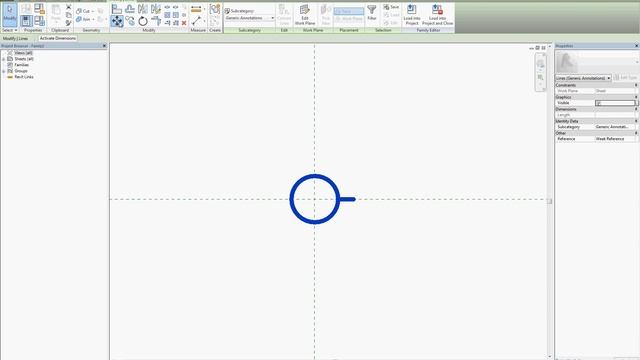Image resolution: width=640 pixels, height=360 pixels.
Task: Click the Trim/Extend to Corner tool
Action: (156, 21)
